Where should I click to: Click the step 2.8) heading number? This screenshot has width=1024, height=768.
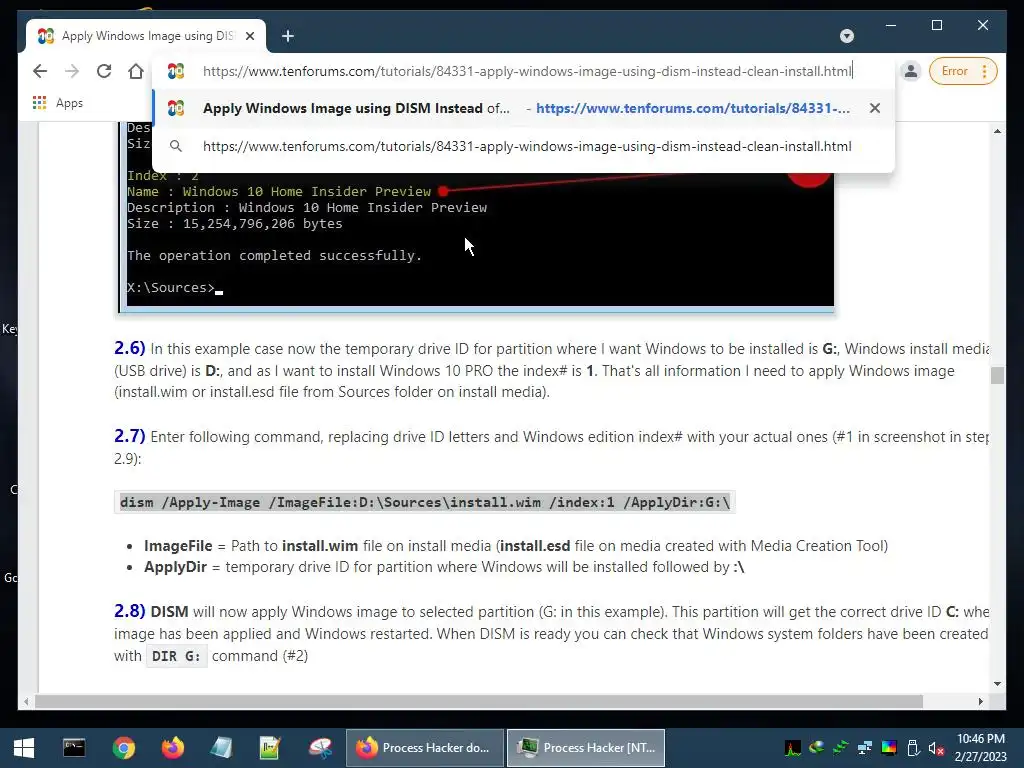129,611
